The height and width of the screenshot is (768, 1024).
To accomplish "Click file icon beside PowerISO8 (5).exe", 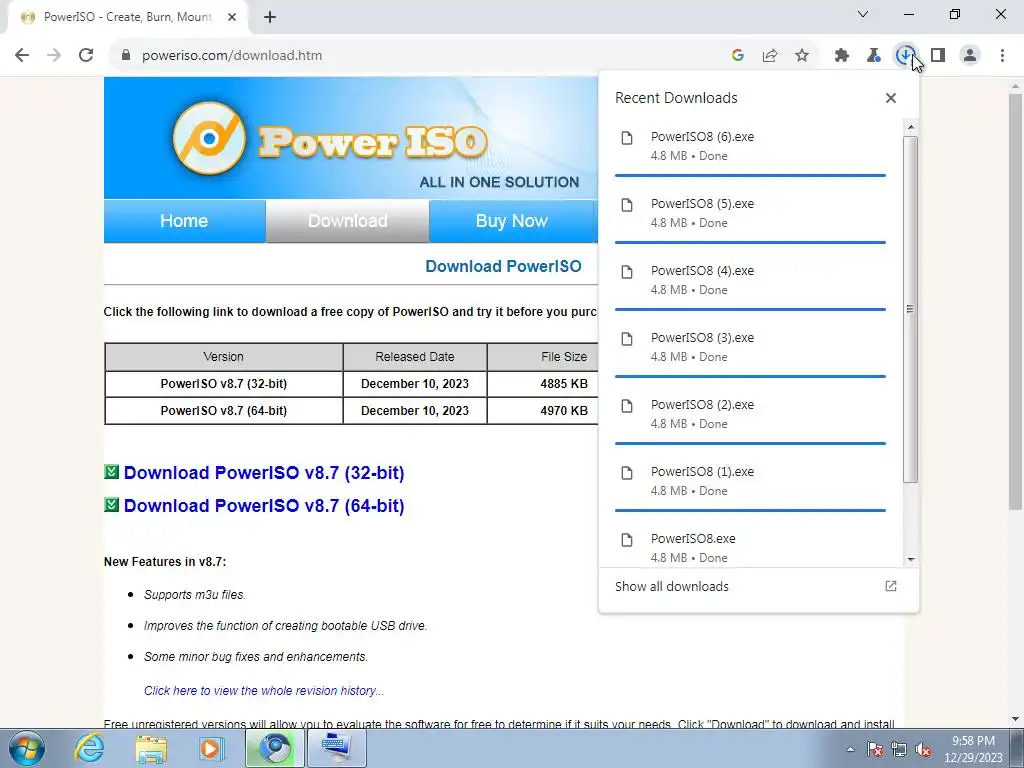I will coord(627,205).
